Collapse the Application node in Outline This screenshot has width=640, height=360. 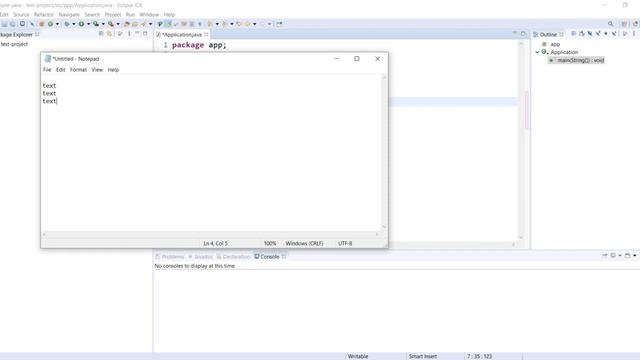coord(537,52)
